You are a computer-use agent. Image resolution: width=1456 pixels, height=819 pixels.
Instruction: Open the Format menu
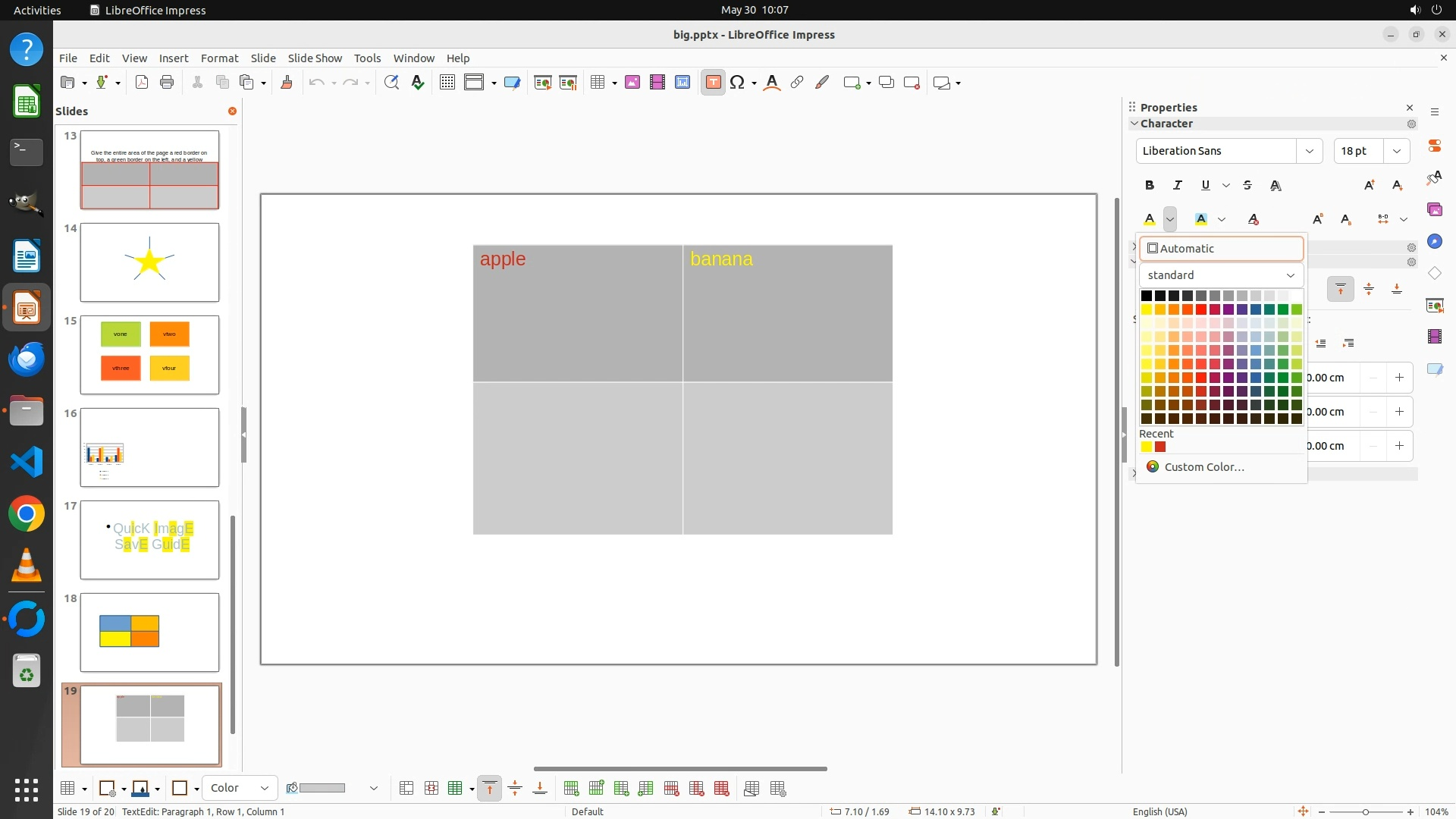coord(219,58)
